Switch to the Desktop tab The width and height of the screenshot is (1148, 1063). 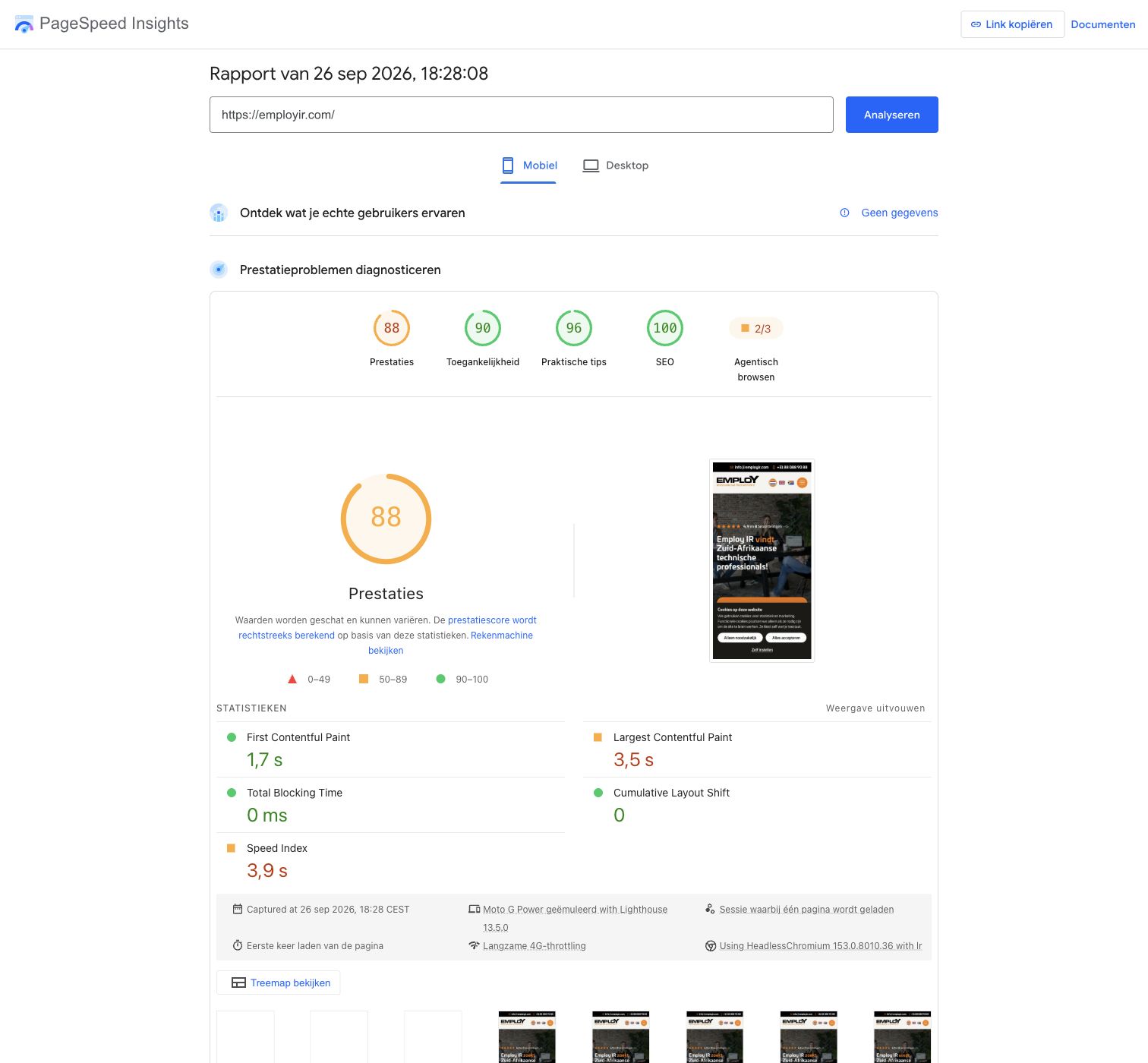616,166
